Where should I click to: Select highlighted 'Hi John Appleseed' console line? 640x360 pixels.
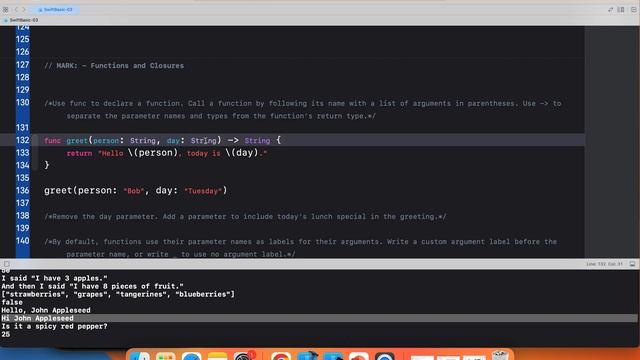click(x=319, y=318)
